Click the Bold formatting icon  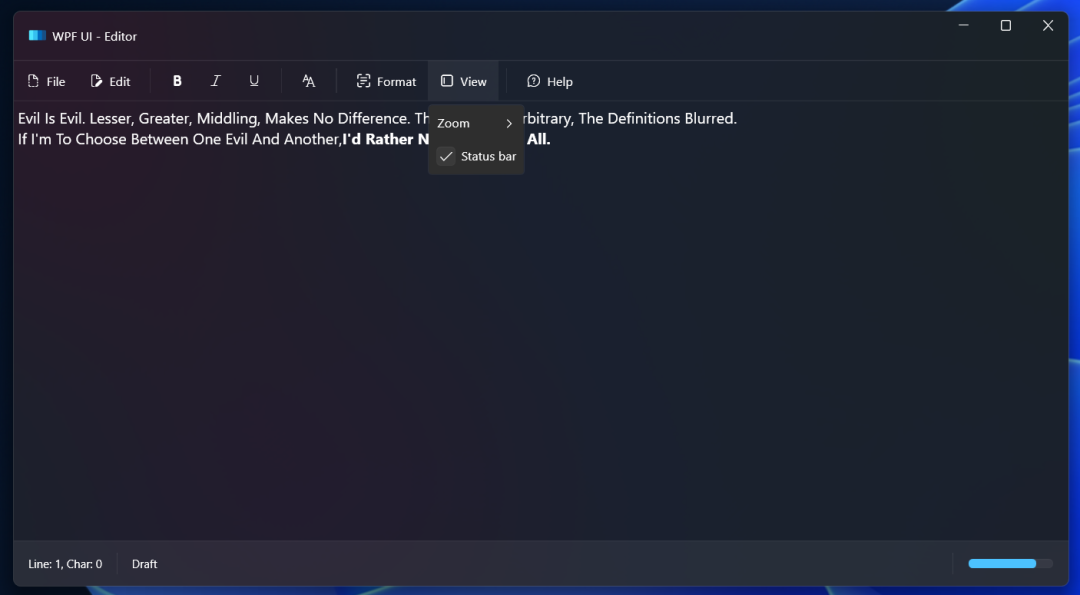point(177,81)
